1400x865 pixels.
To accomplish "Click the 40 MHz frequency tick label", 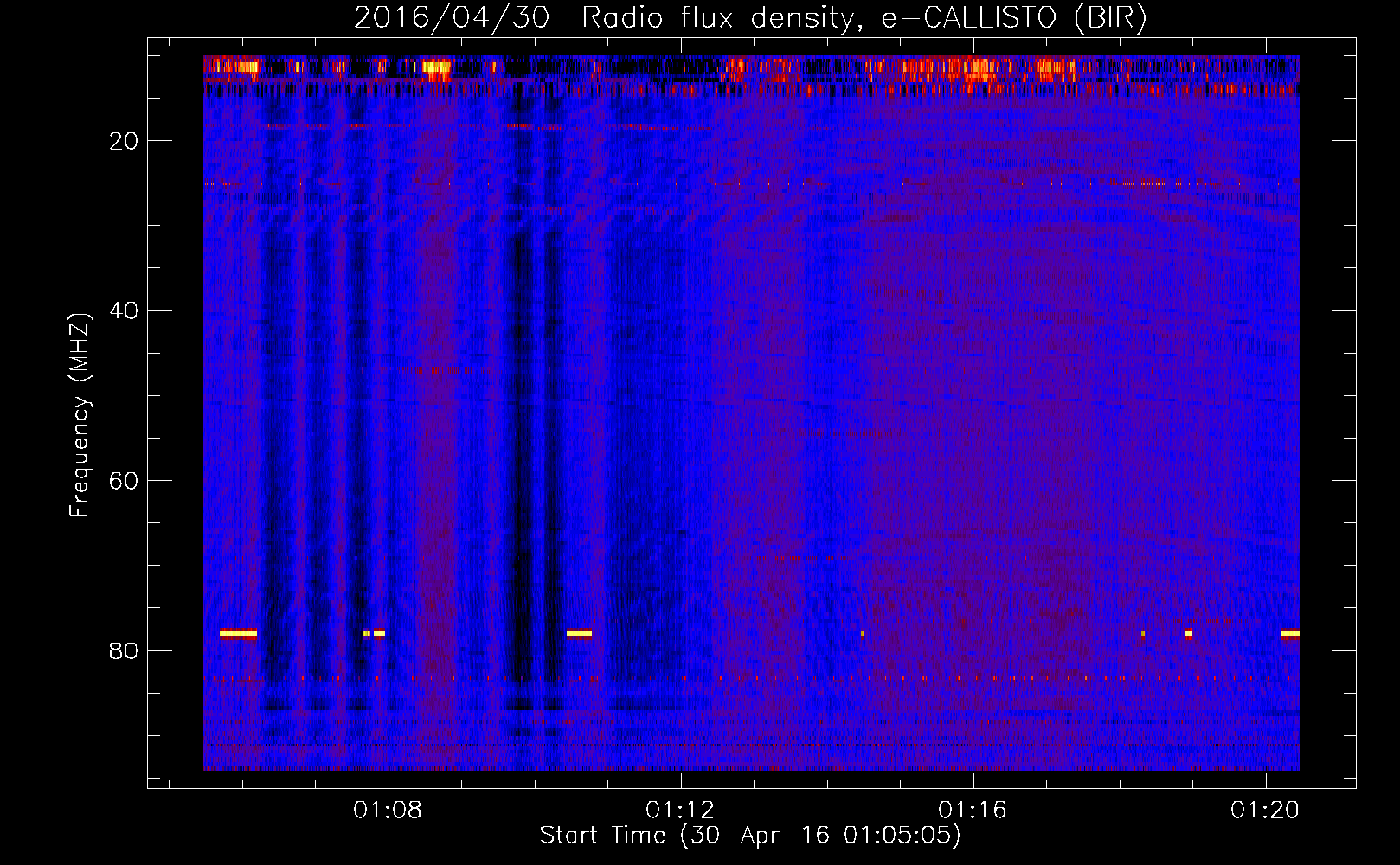I will pos(124,311).
